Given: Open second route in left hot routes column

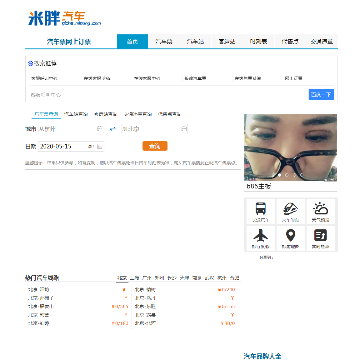Looking at the screenshot, I should 41,298.
